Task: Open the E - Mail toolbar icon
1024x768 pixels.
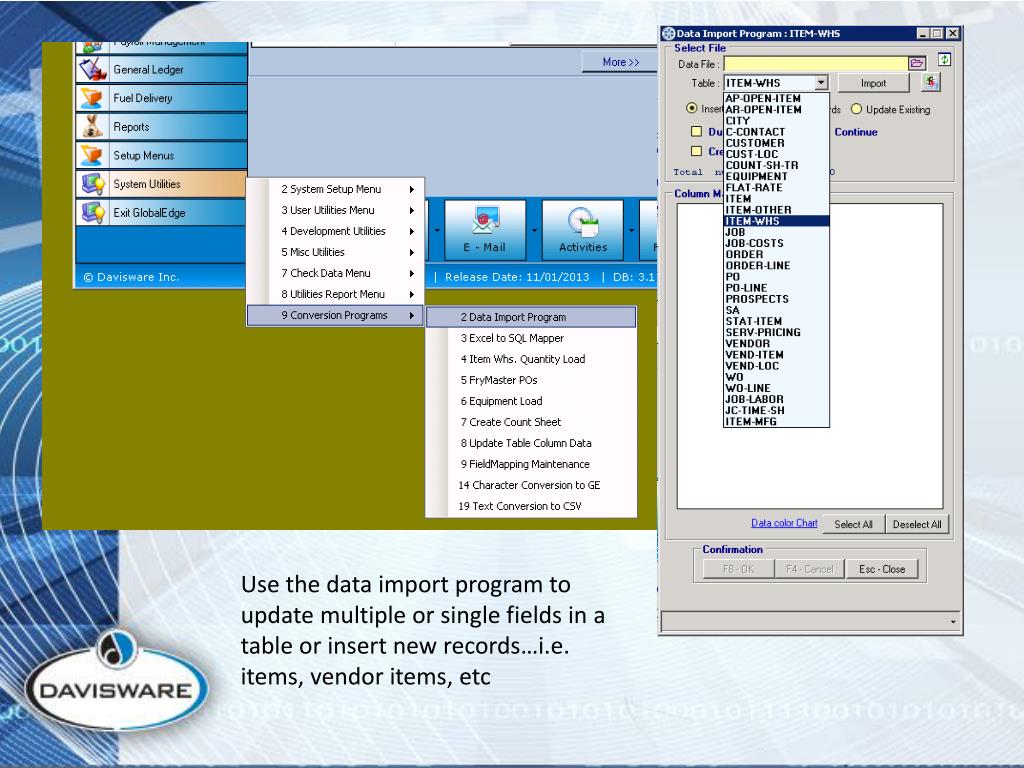Action: 485,222
